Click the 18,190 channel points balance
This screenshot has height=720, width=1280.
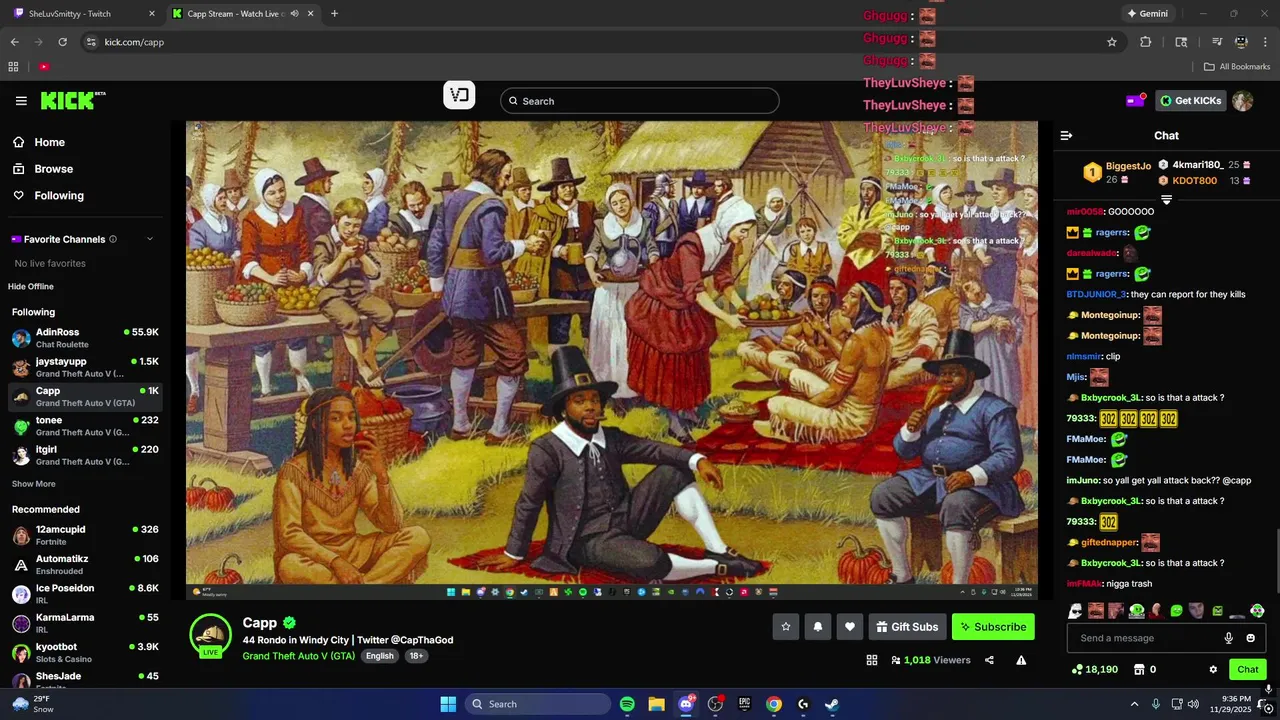tap(1095, 670)
